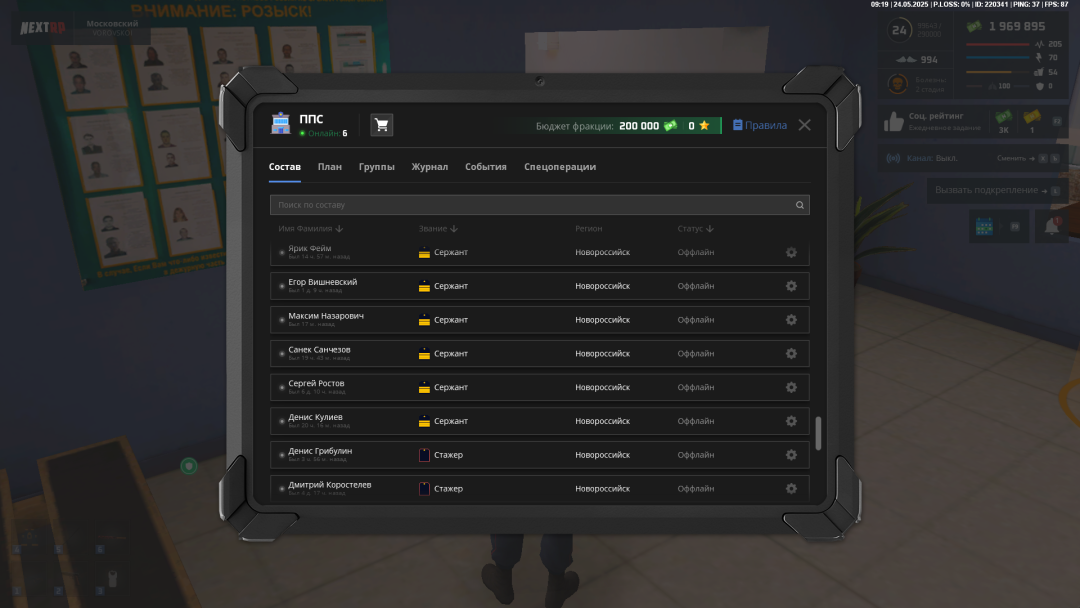Sort members by Имя Фамилия column
1080x608 pixels.
[x=310, y=229]
